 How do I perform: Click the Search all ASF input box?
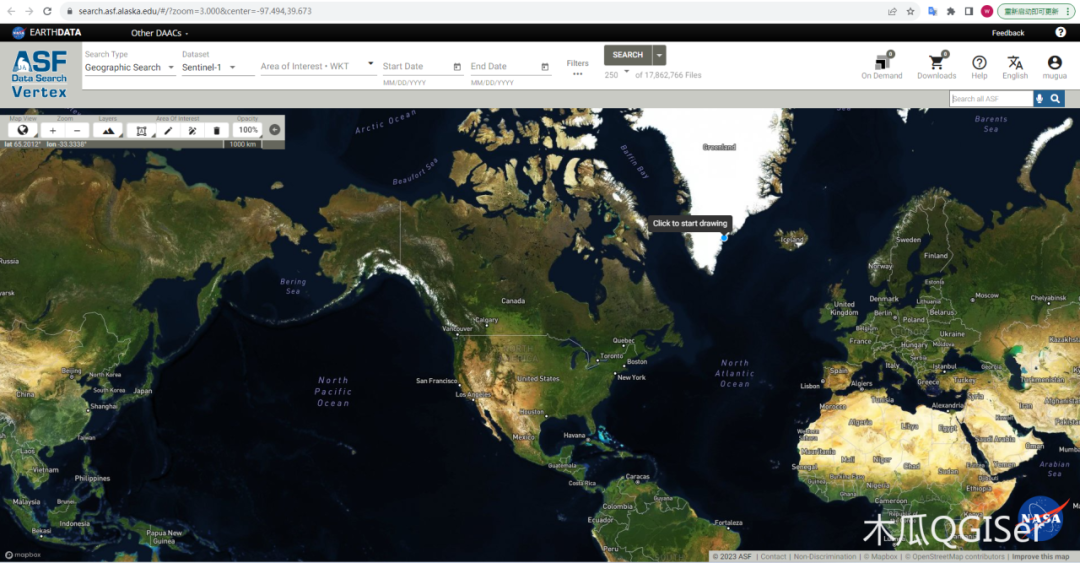[991, 99]
